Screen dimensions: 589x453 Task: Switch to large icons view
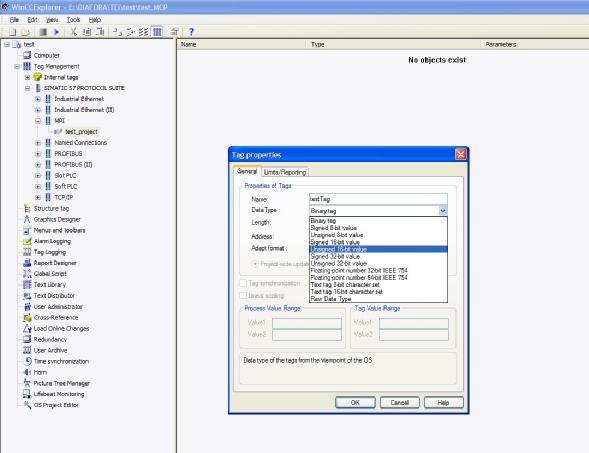[117, 32]
